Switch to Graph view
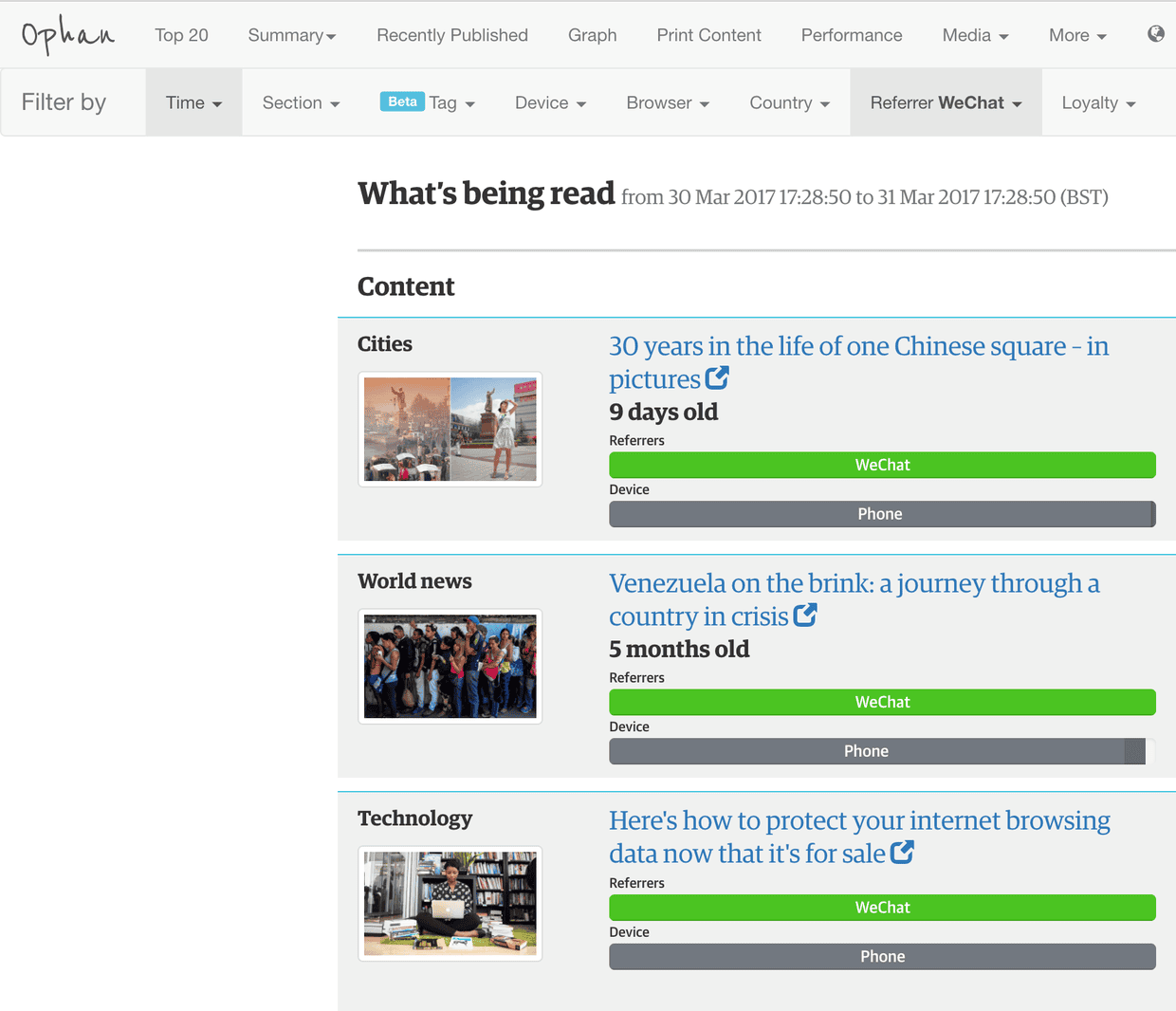1176x1011 pixels. pyautogui.click(x=592, y=35)
